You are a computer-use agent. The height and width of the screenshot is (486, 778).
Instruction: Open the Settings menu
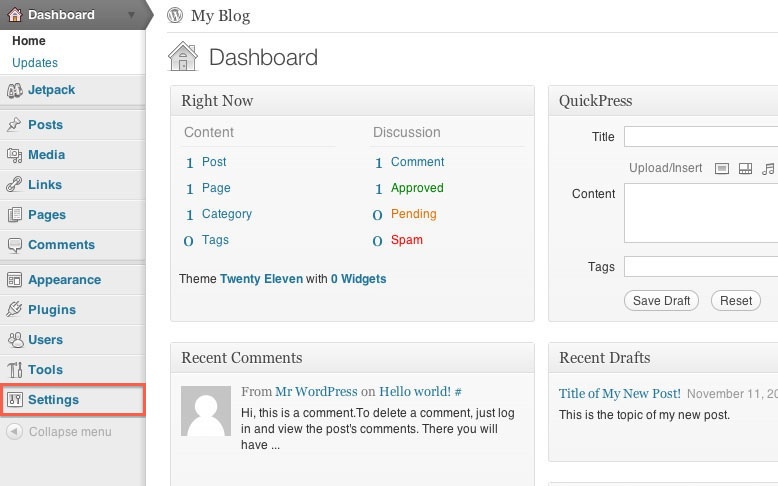[54, 400]
